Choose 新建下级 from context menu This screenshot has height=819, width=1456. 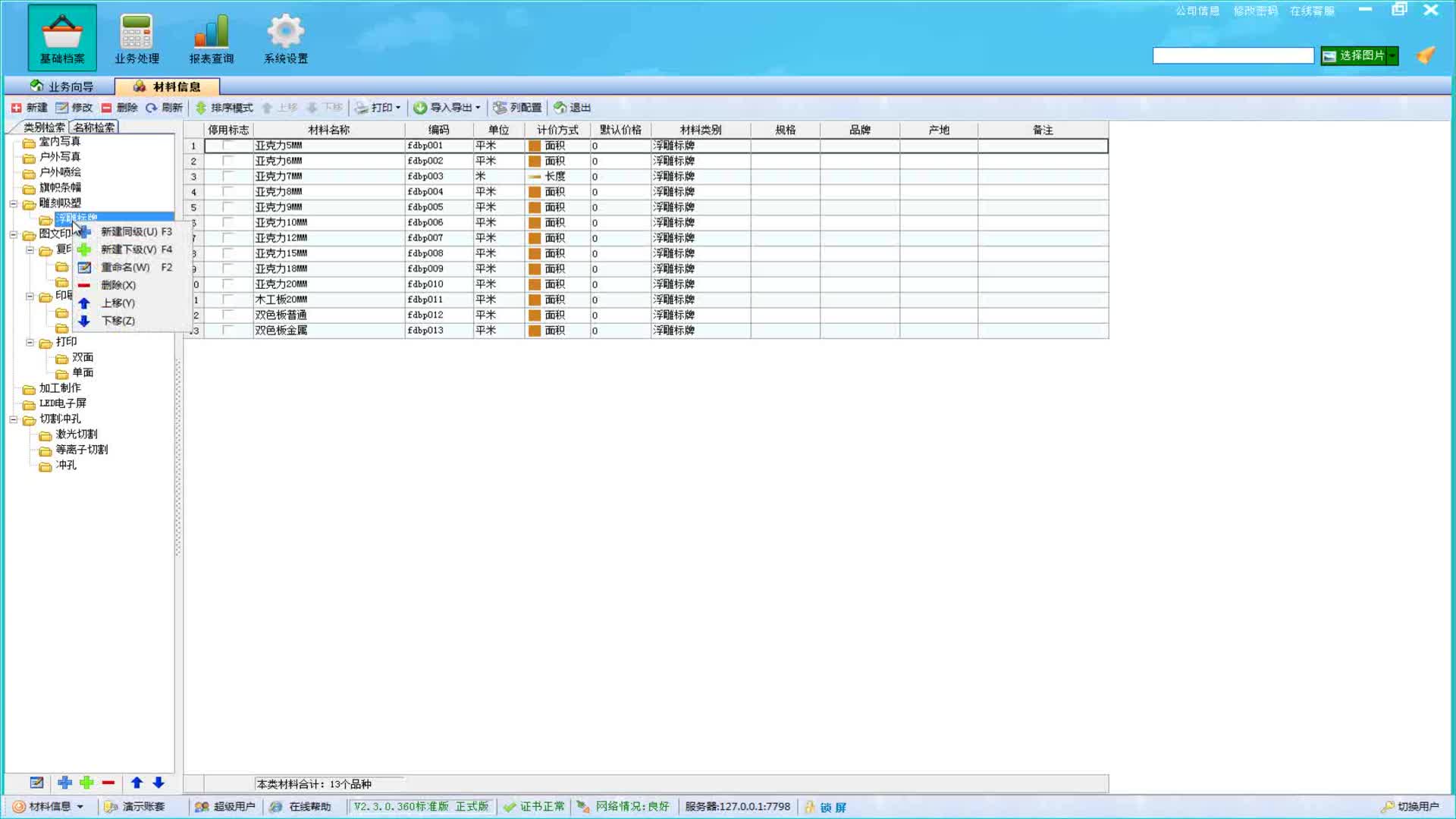128,249
